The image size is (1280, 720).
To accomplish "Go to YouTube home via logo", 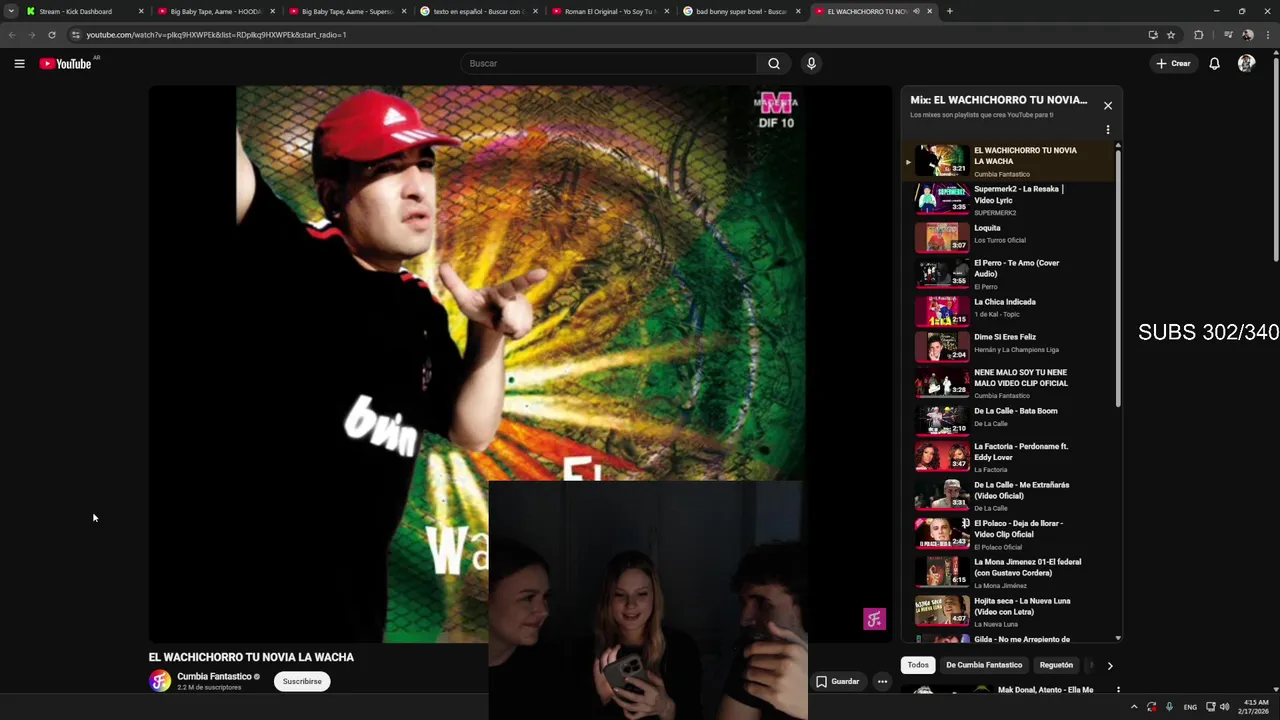I will [x=66, y=63].
